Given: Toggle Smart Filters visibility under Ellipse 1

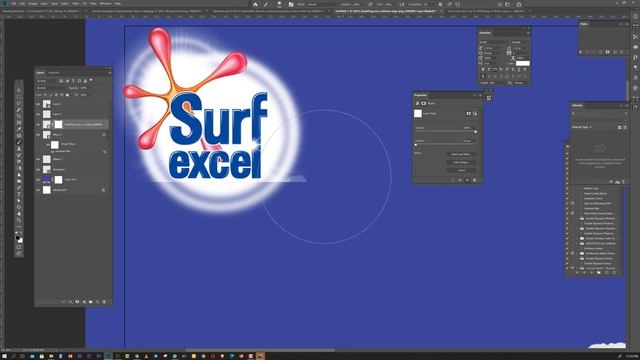Looking at the screenshot, I should [48, 144].
